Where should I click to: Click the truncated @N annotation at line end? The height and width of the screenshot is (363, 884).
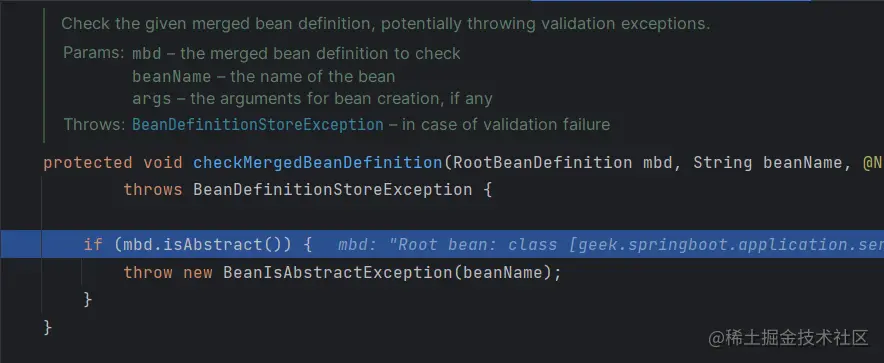[872, 163]
